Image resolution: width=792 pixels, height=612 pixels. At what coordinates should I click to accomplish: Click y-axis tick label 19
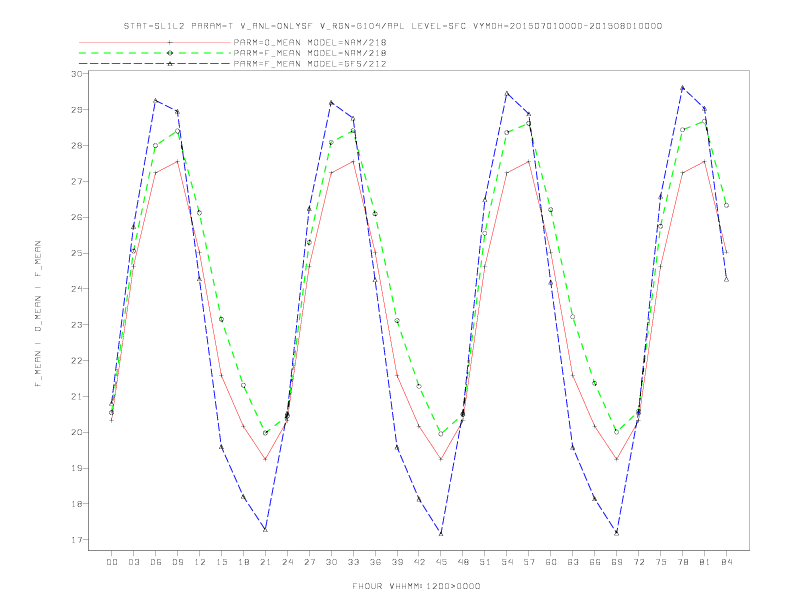coord(76,468)
